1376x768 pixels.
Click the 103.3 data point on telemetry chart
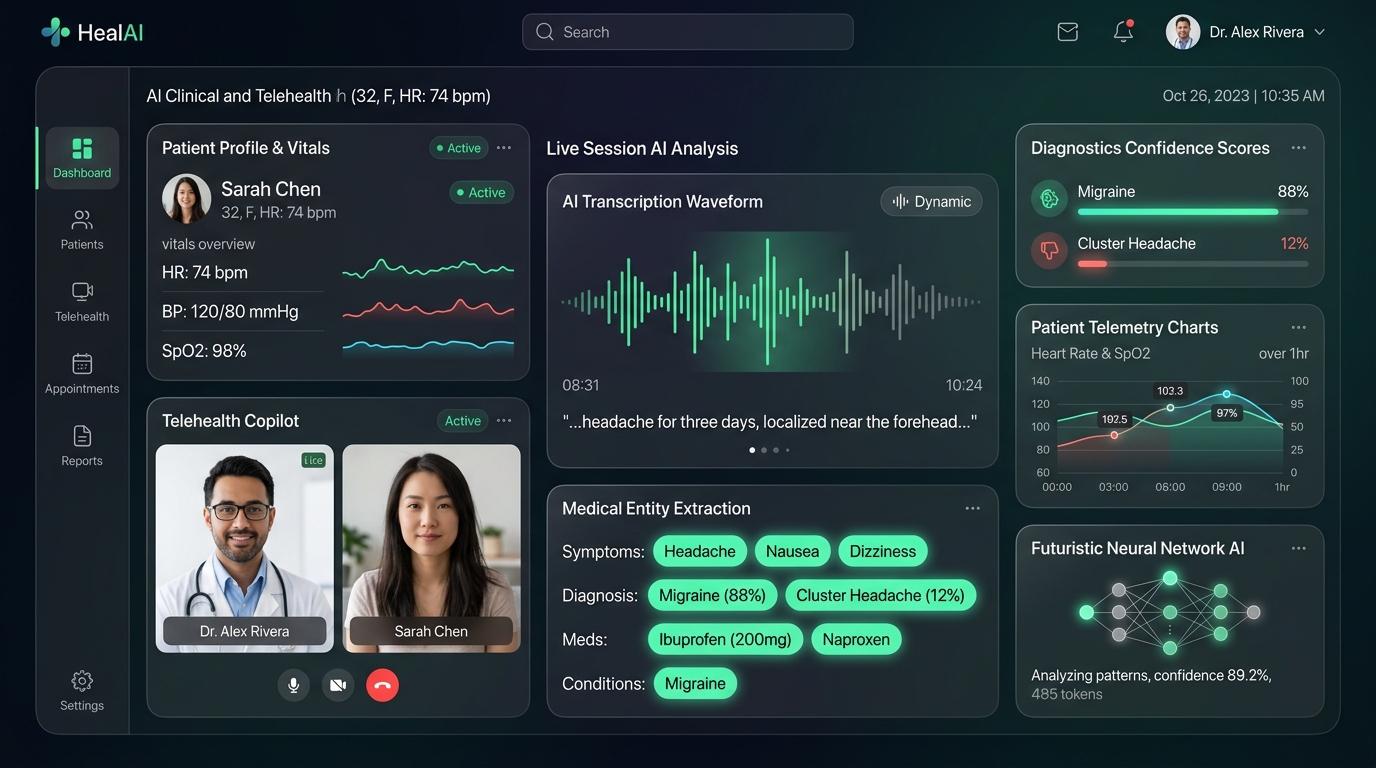point(1171,408)
